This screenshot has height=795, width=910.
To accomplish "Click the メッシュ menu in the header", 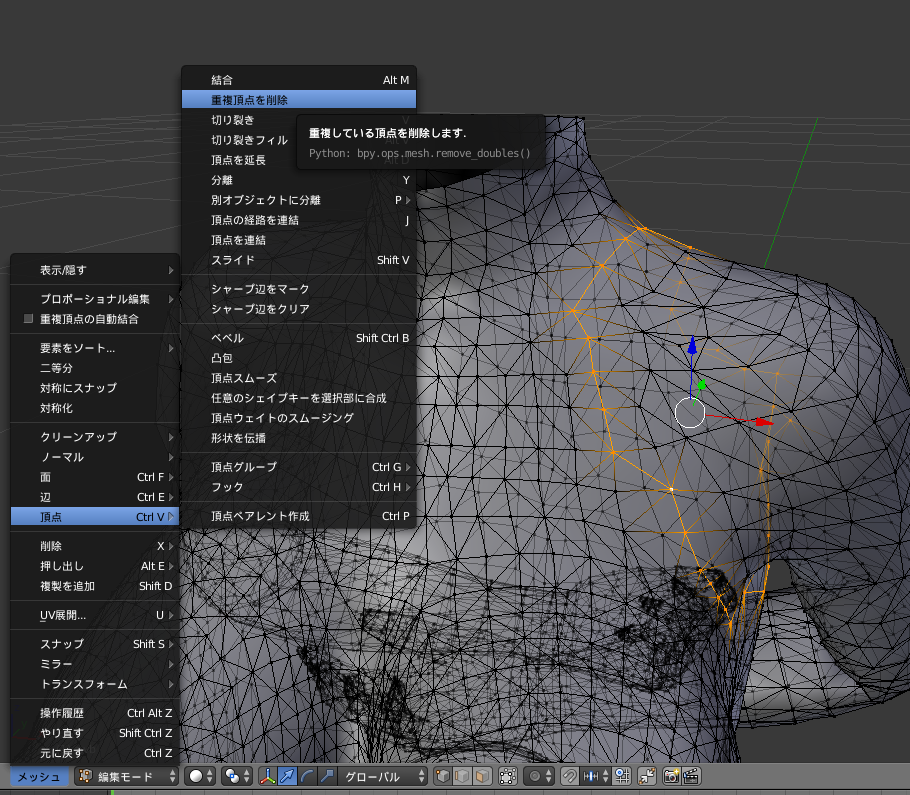I will [x=39, y=776].
